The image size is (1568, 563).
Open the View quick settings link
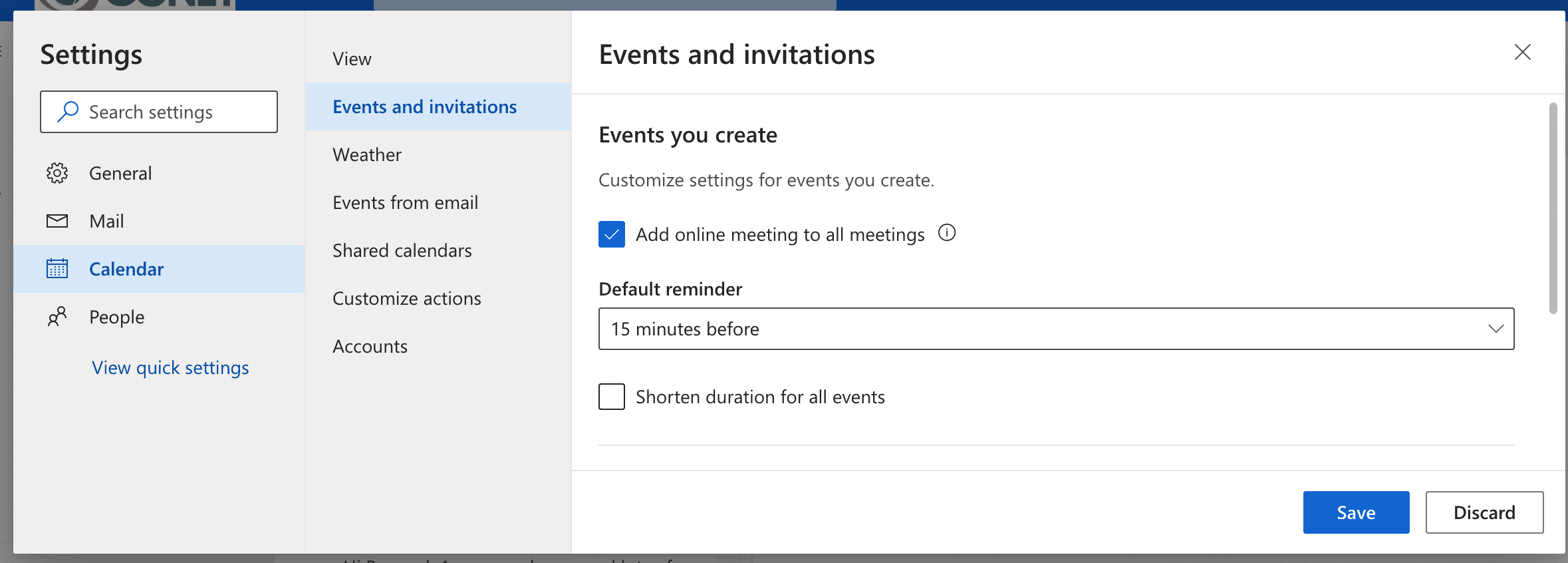(x=170, y=367)
